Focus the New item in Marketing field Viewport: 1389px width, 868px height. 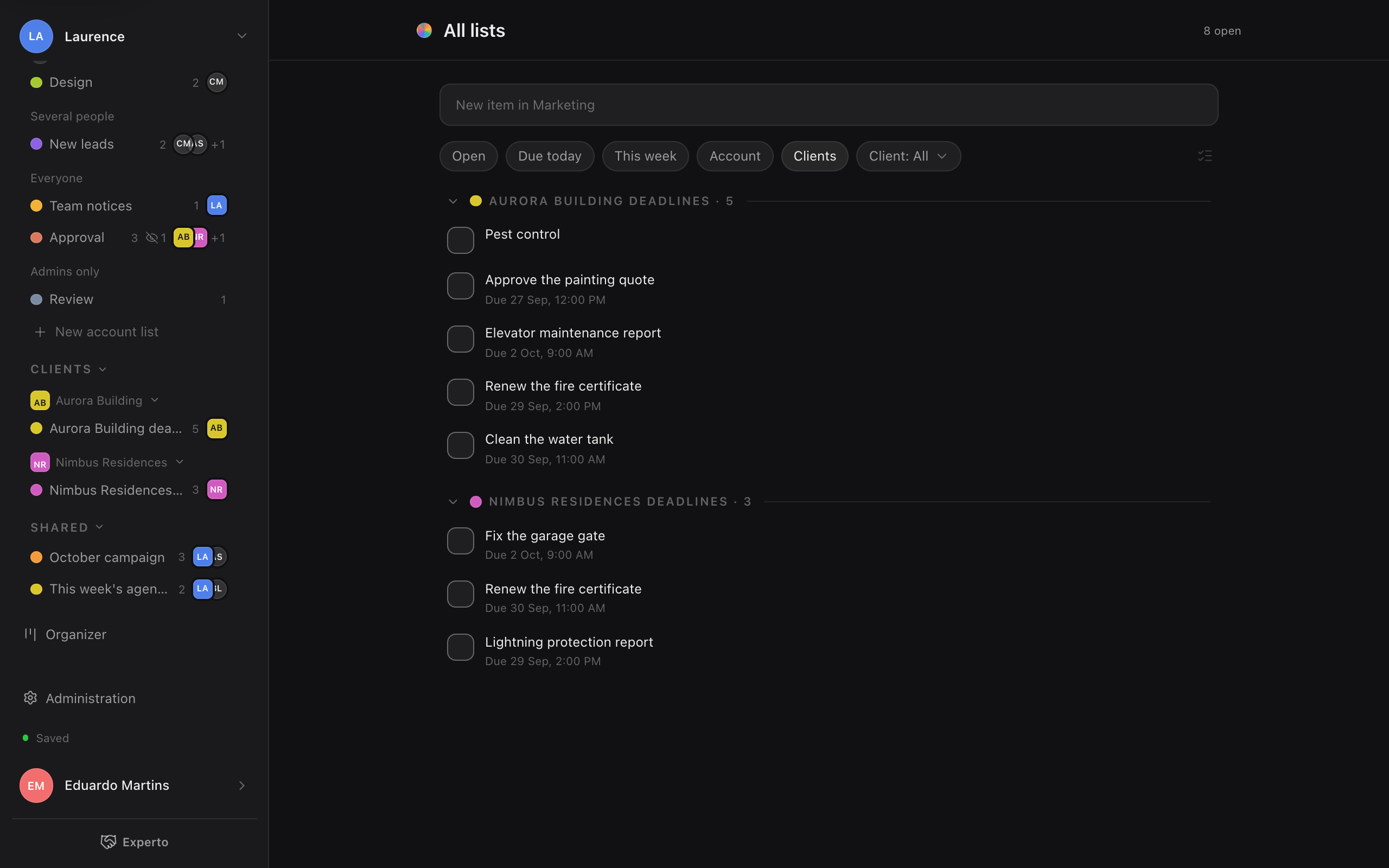point(828,105)
